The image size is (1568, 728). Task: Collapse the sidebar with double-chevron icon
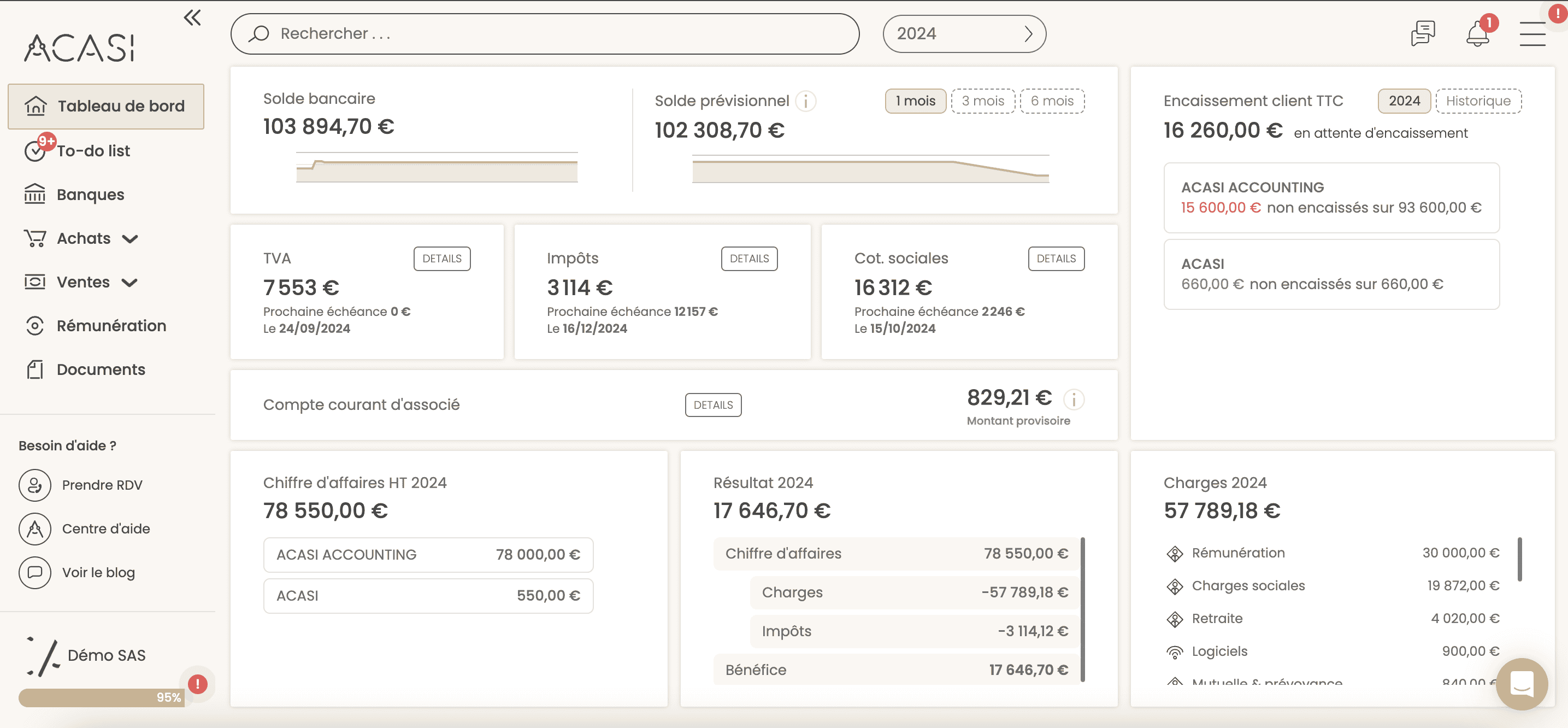click(x=192, y=17)
